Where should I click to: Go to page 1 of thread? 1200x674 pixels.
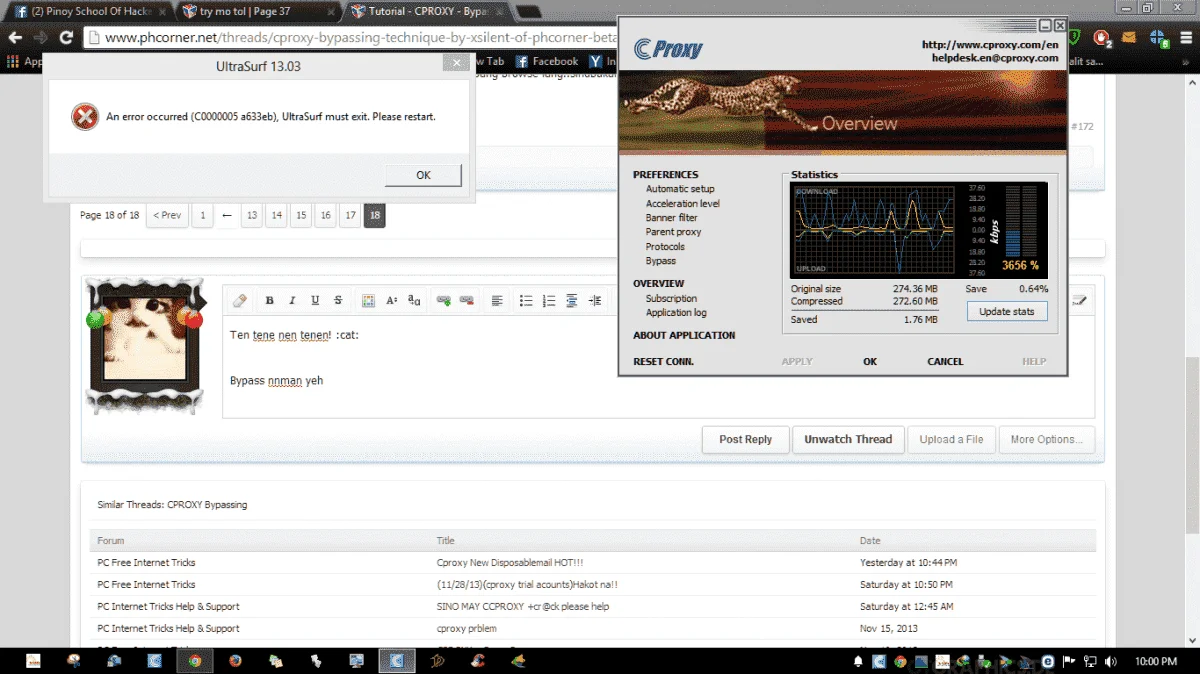pyautogui.click(x=202, y=215)
